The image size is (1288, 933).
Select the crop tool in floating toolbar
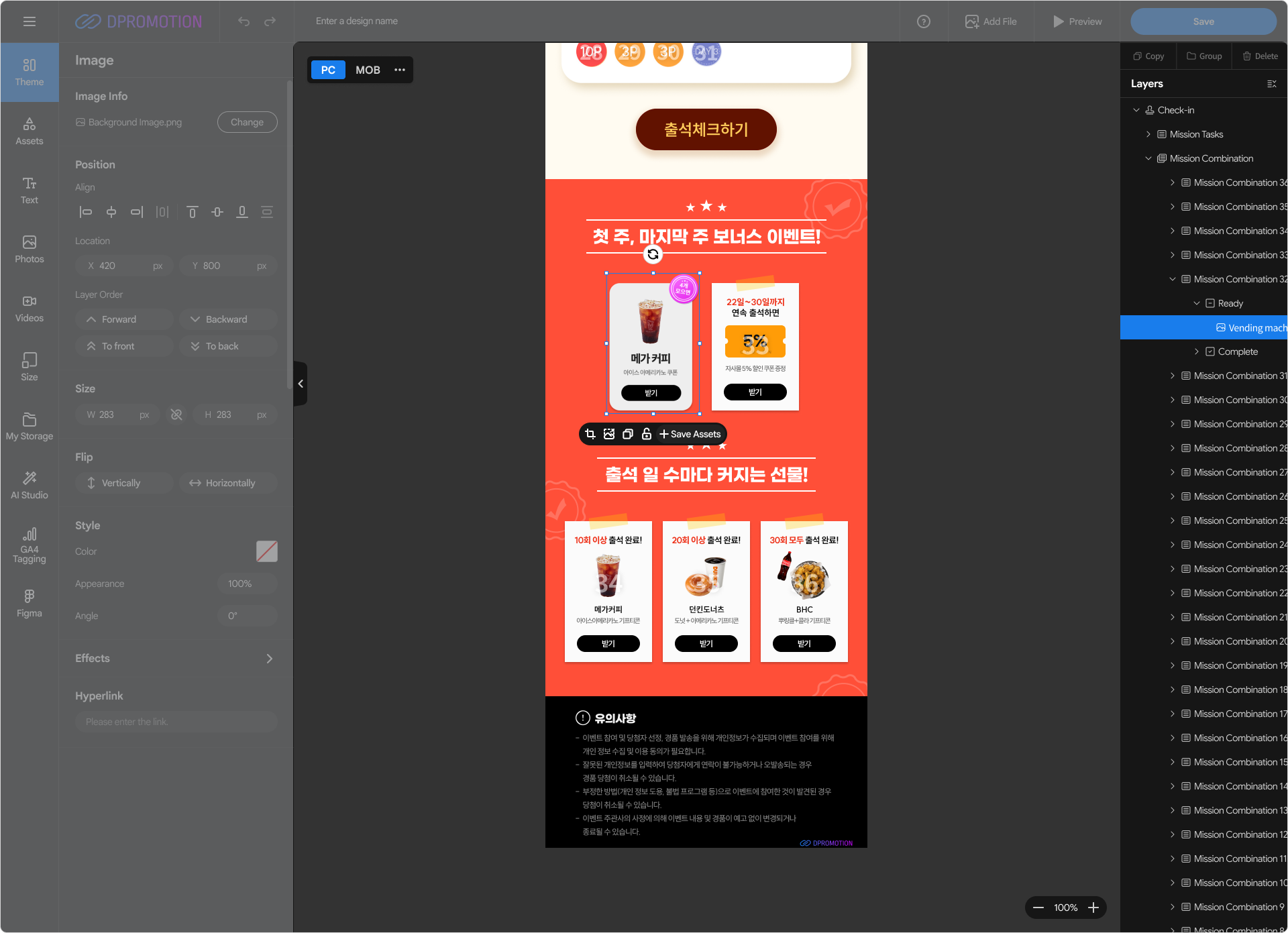click(590, 434)
